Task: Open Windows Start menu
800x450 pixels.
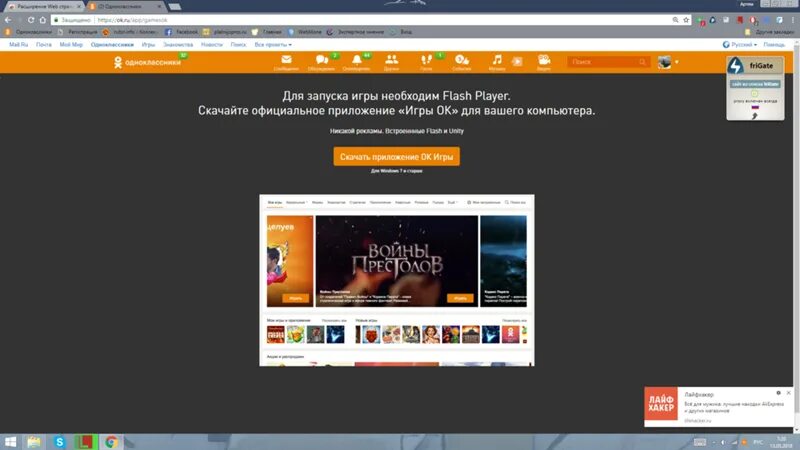Action: tap(10, 442)
